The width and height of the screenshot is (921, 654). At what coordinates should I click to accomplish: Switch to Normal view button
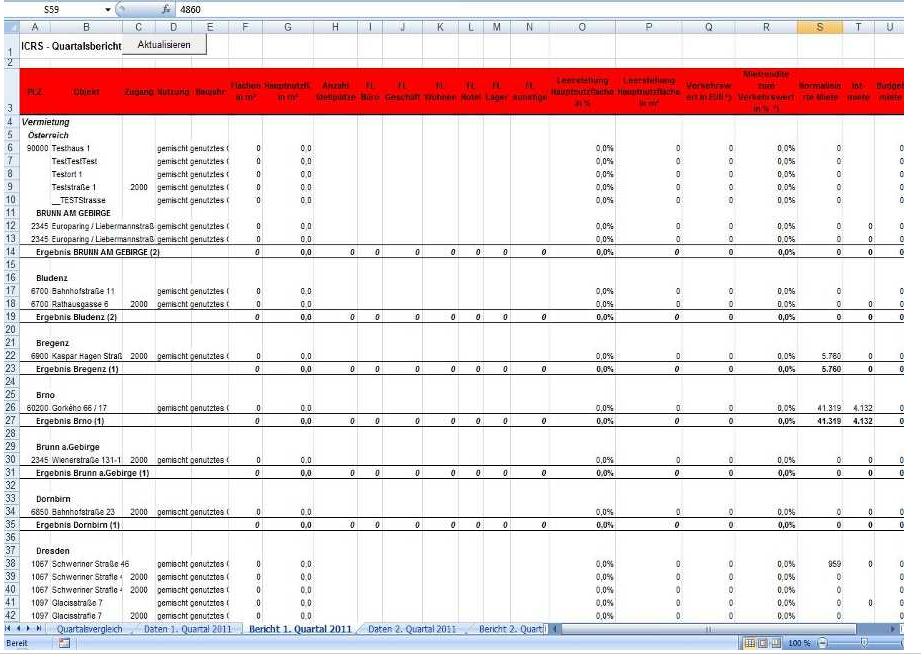click(x=750, y=643)
